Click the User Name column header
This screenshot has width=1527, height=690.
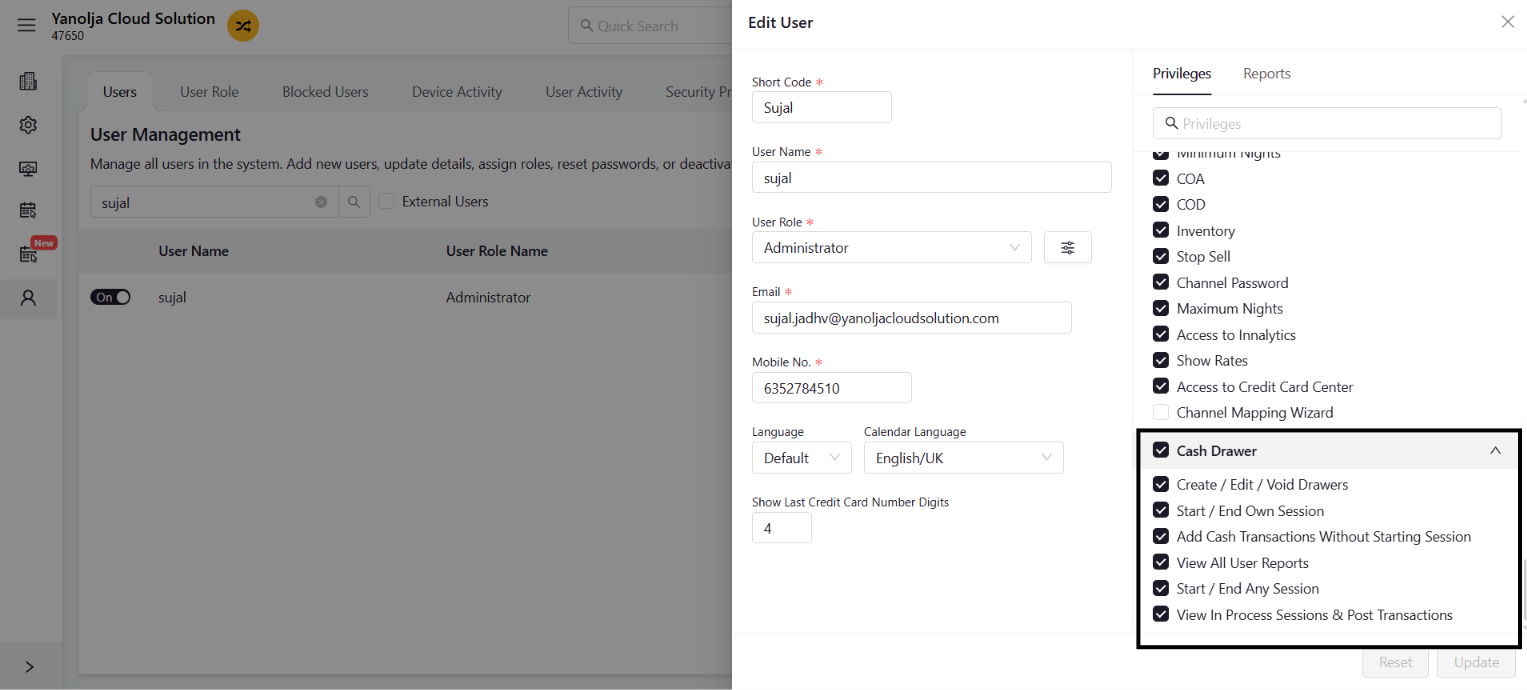[x=194, y=251]
